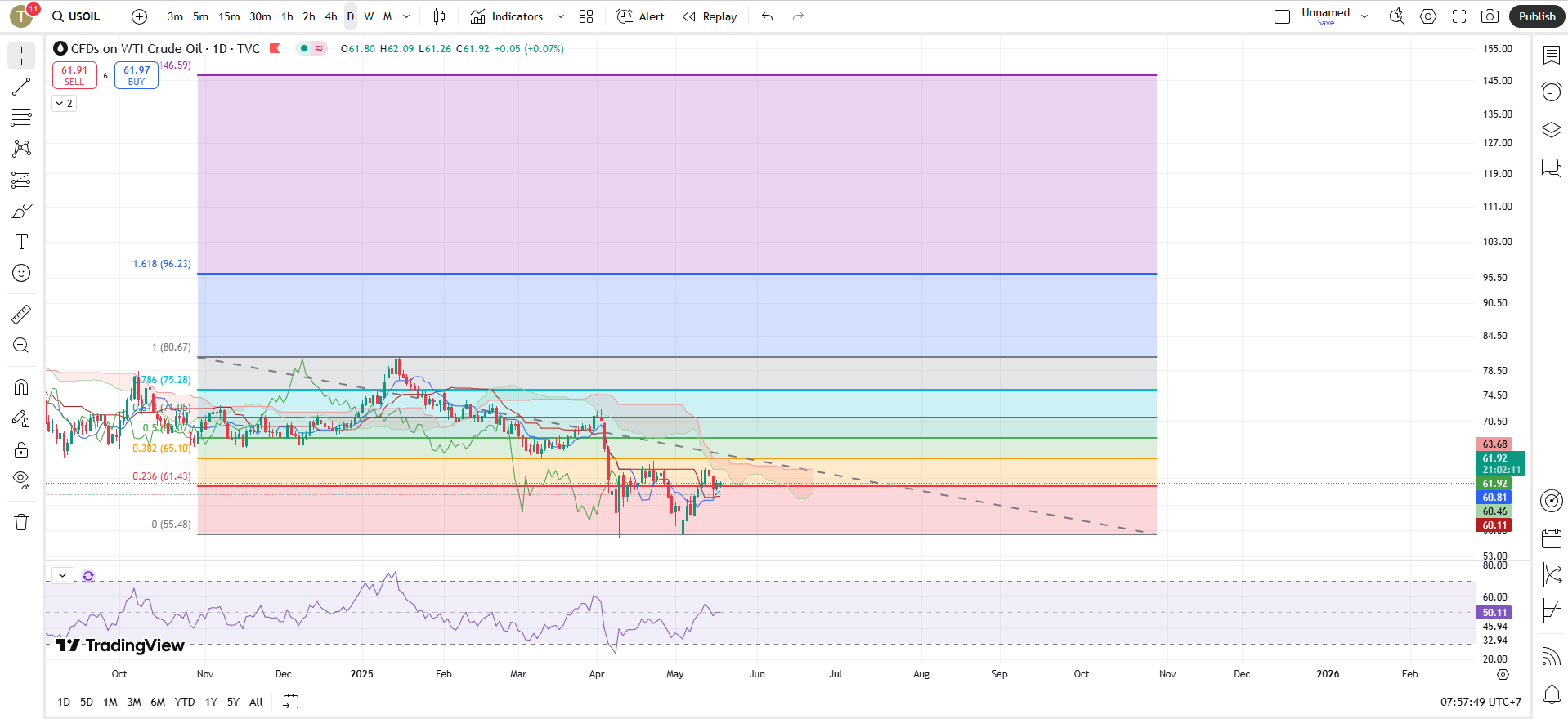Select the YTD date range
This screenshot has width=1568, height=719.
click(185, 702)
